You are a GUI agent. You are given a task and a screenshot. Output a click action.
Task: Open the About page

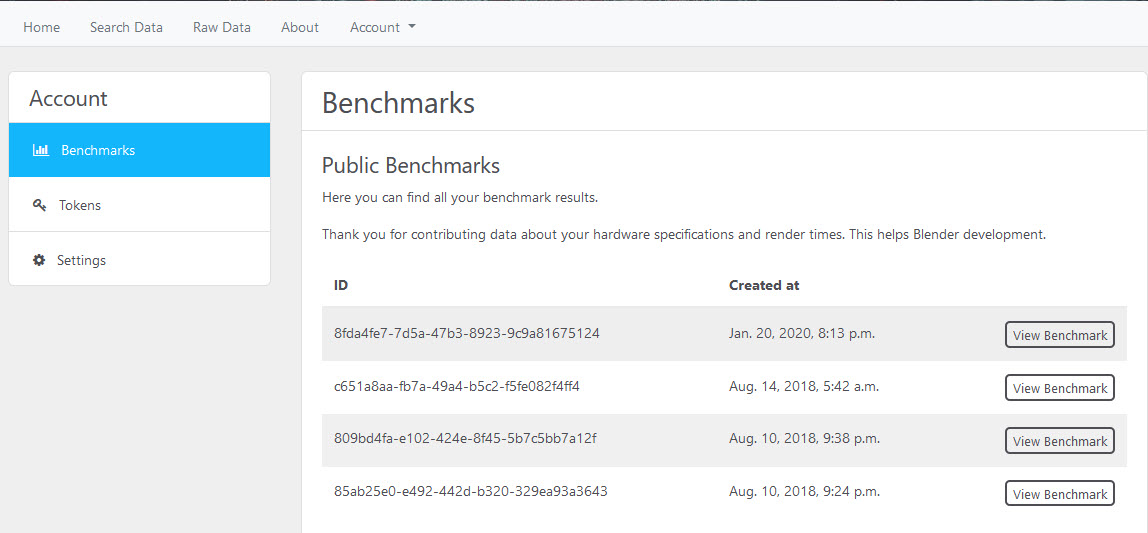(x=300, y=27)
